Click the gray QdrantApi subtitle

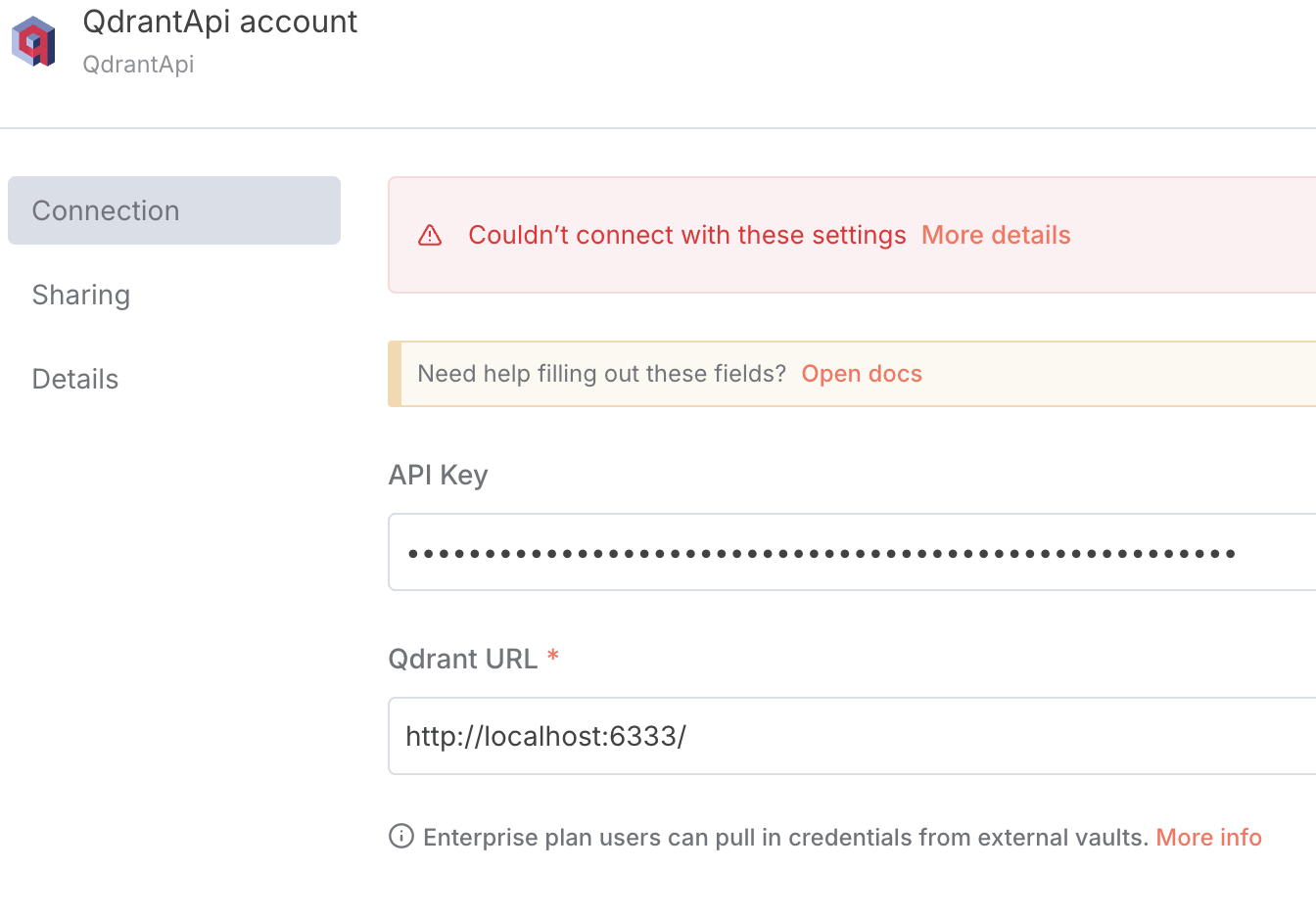(138, 65)
